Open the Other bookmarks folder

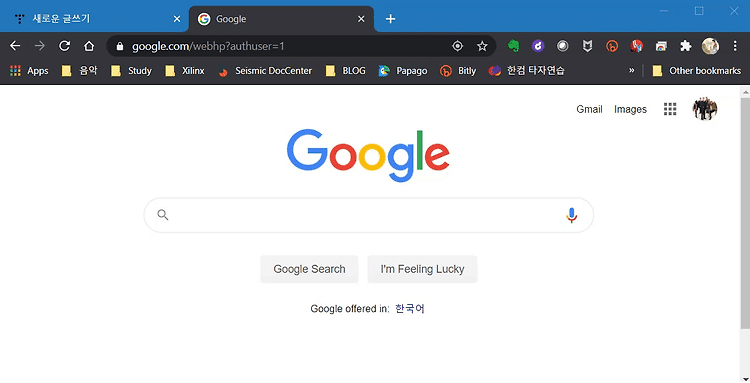pyautogui.click(x=696, y=71)
